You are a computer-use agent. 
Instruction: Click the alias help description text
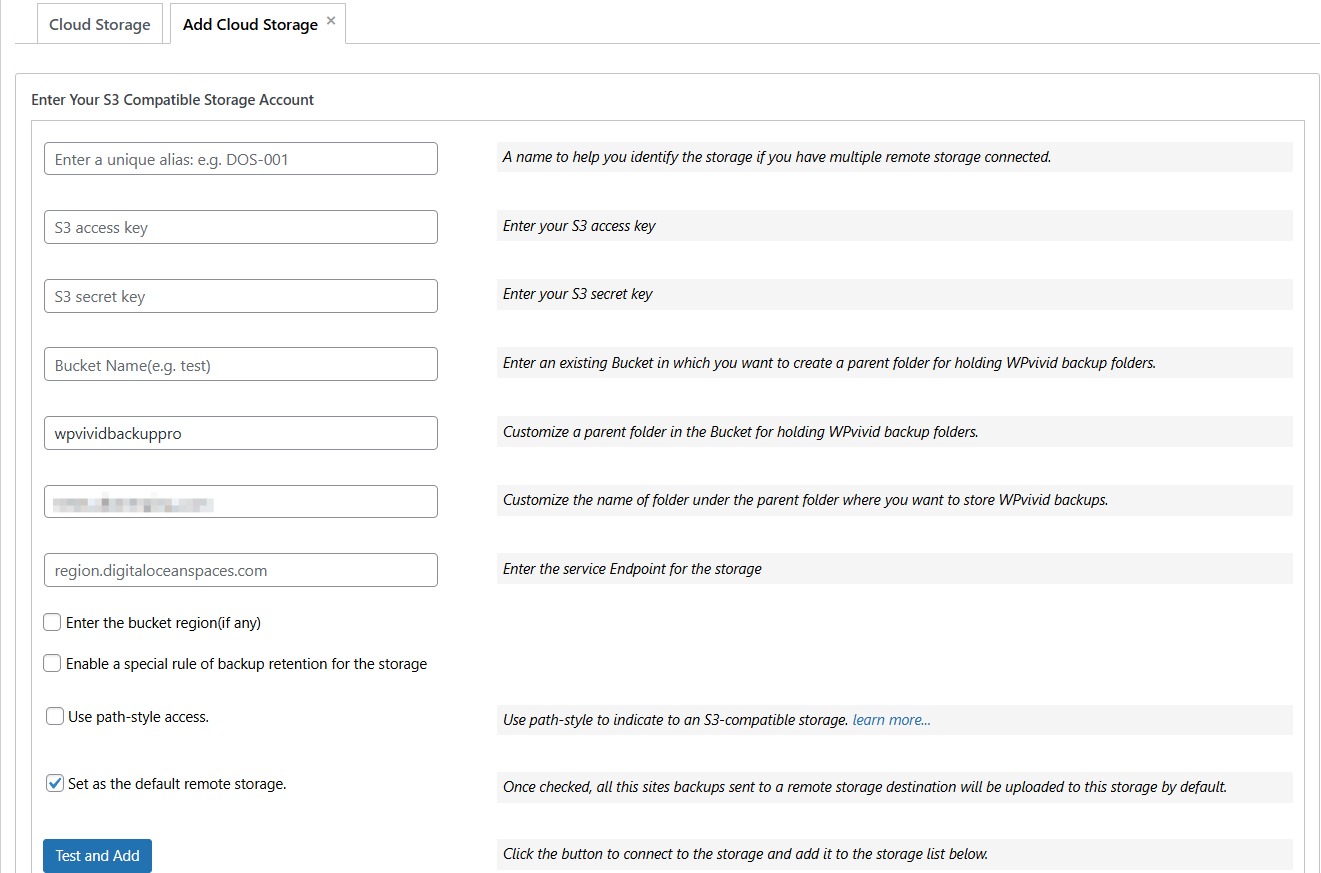pyautogui.click(x=776, y=157)
